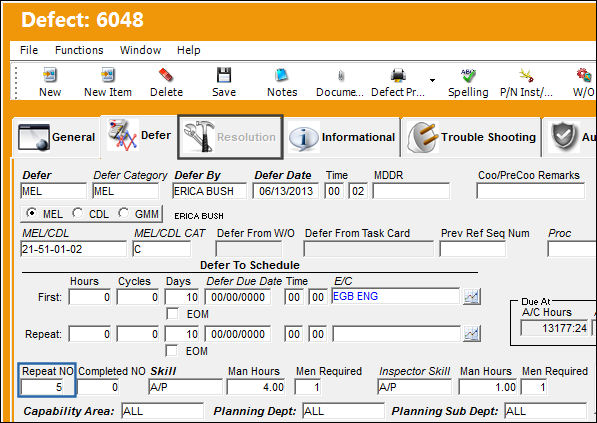Click the Defer From W/O field
The image size is (597, 423).
(249, 249)
